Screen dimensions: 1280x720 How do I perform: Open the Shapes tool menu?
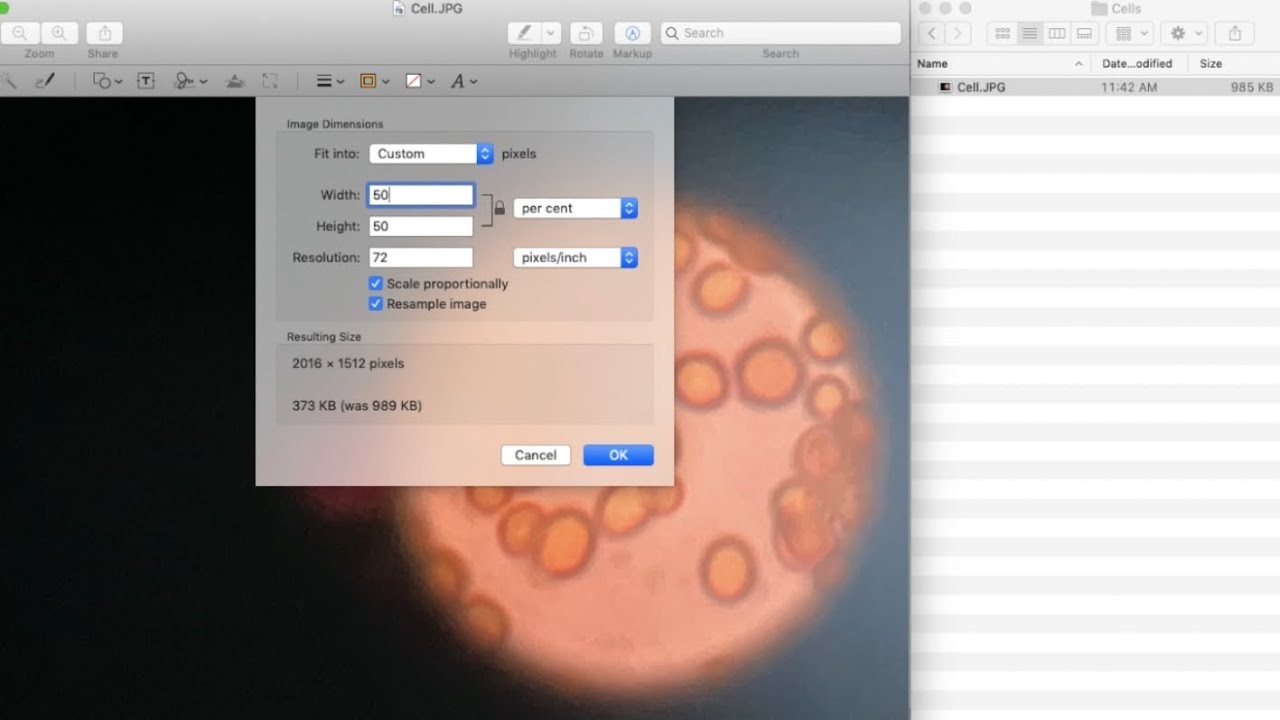(x=107, y=81)
